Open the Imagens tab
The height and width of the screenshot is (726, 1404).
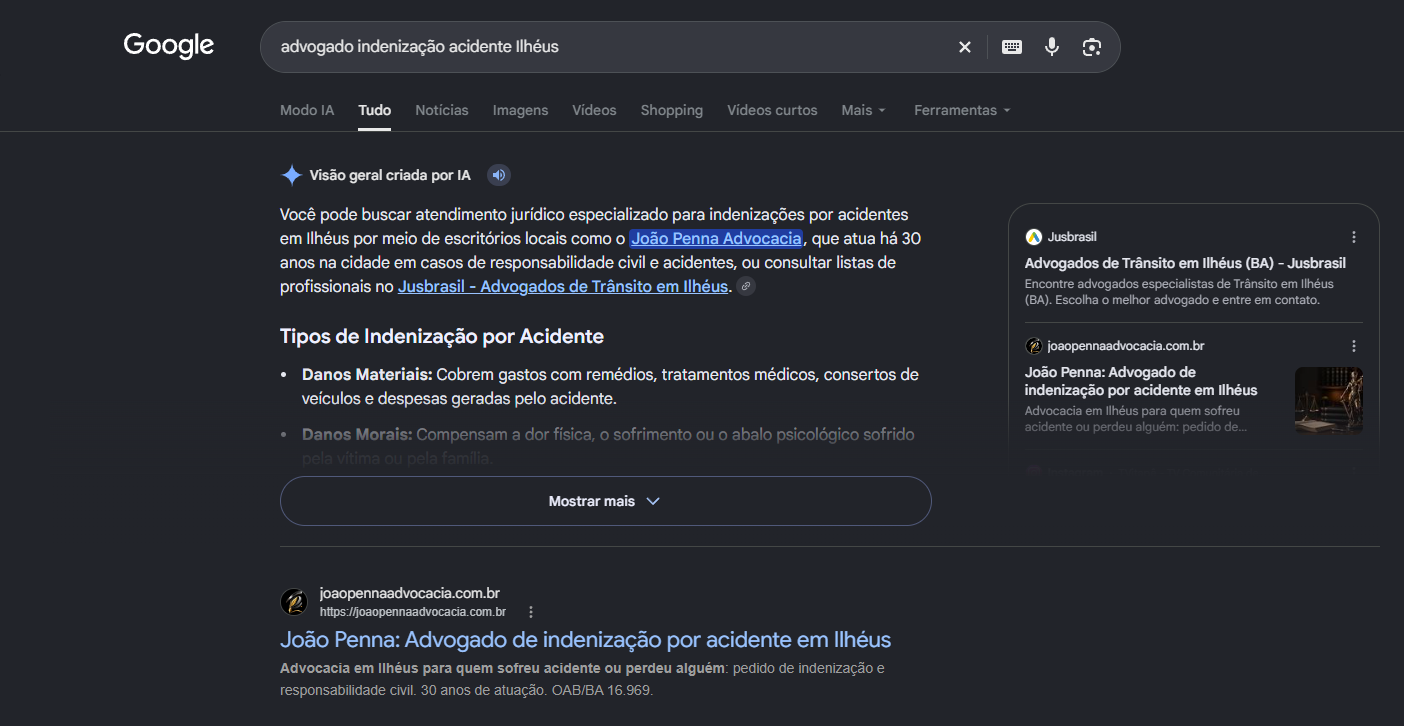click(520, 110)
